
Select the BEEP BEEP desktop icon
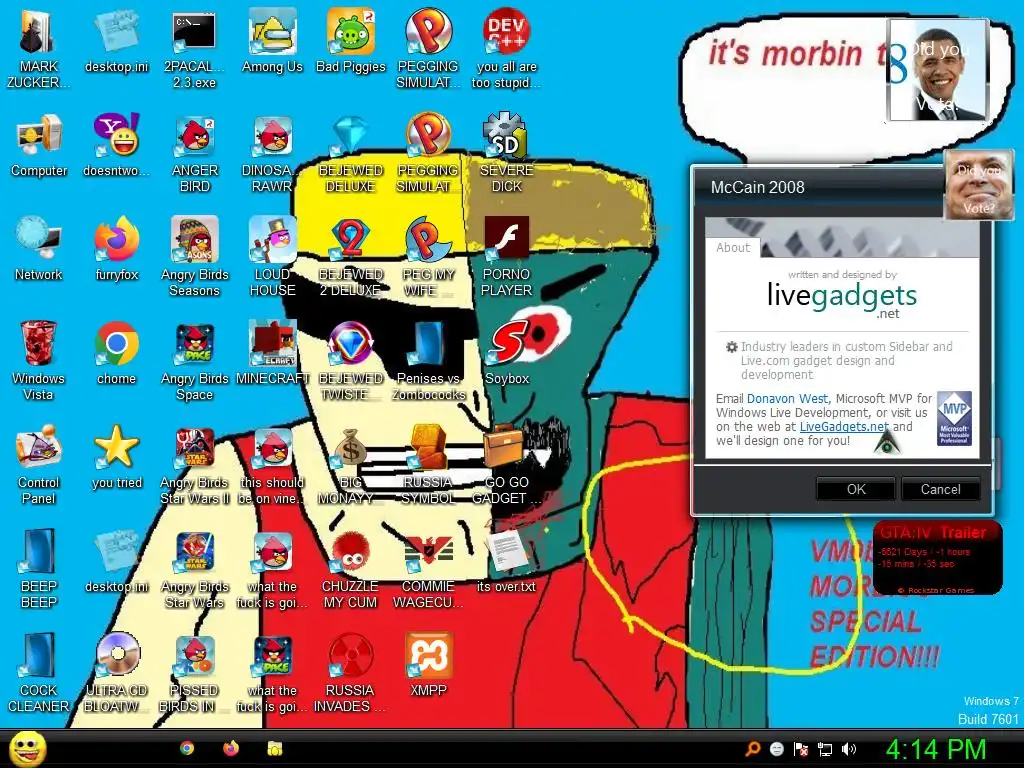pyautogui.click(x=39, y=568)
